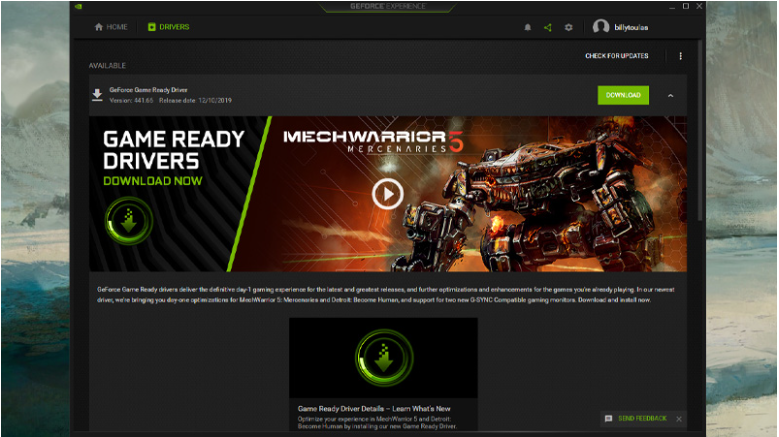
Task: Open the notifications bell icon
Action: pos(528,27)
